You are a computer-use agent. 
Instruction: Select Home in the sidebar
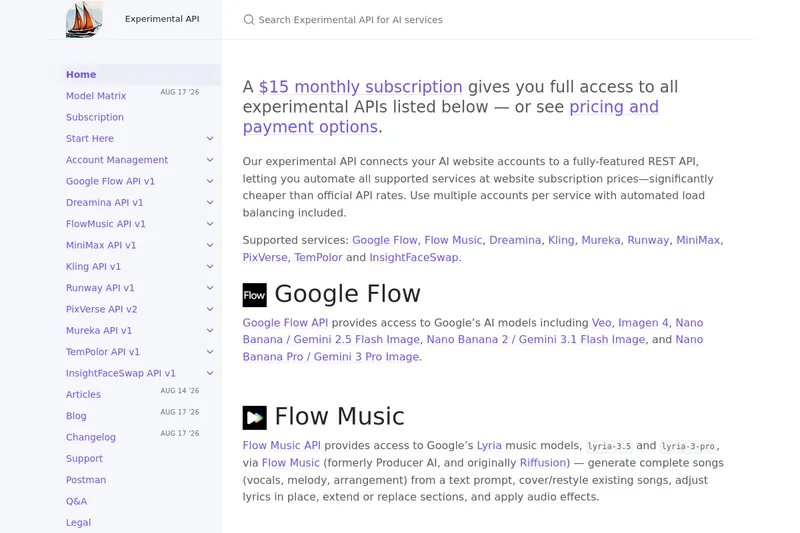click(81, 74)
